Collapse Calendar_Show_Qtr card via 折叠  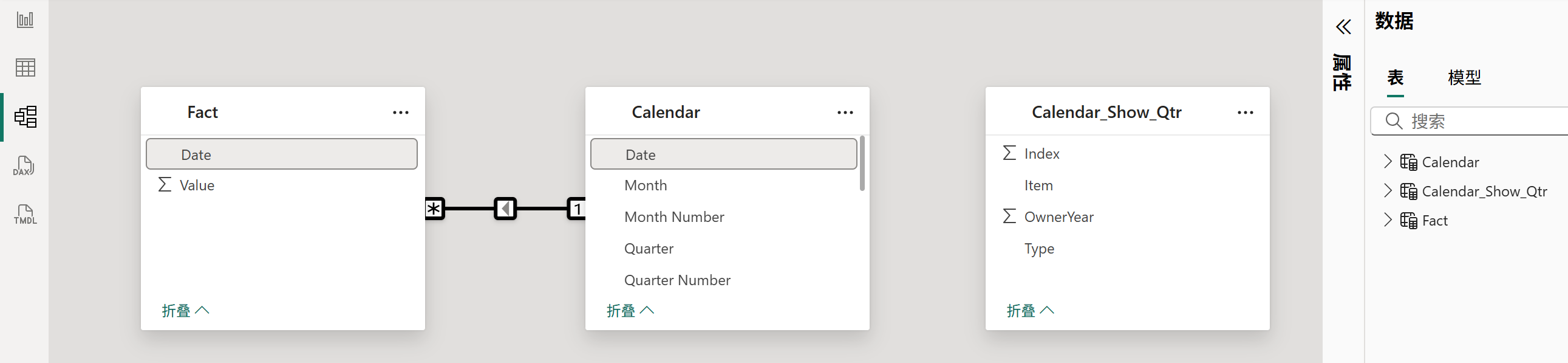pyautogui.click(x=1030, y=311)
